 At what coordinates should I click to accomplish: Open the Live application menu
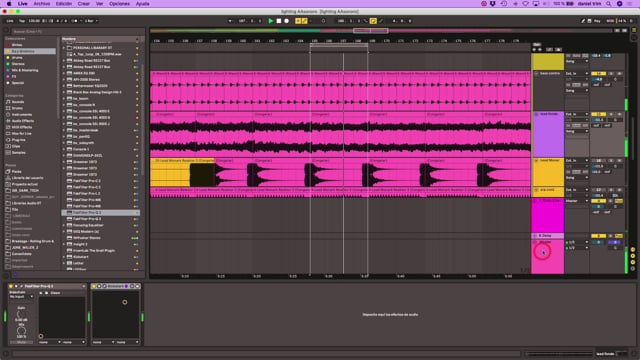coord(22,4)
